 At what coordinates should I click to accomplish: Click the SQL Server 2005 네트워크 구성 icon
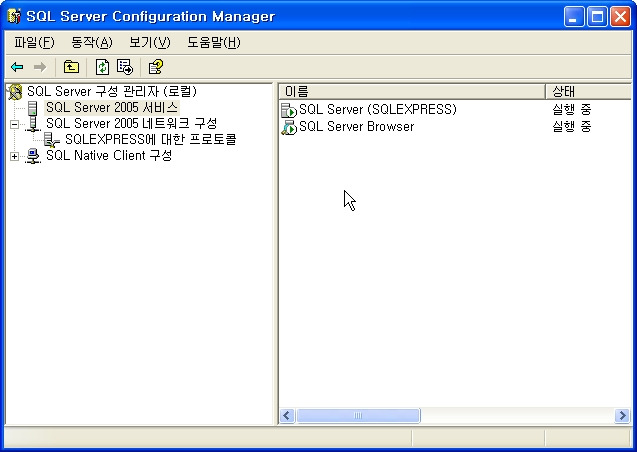click(33, 124)
